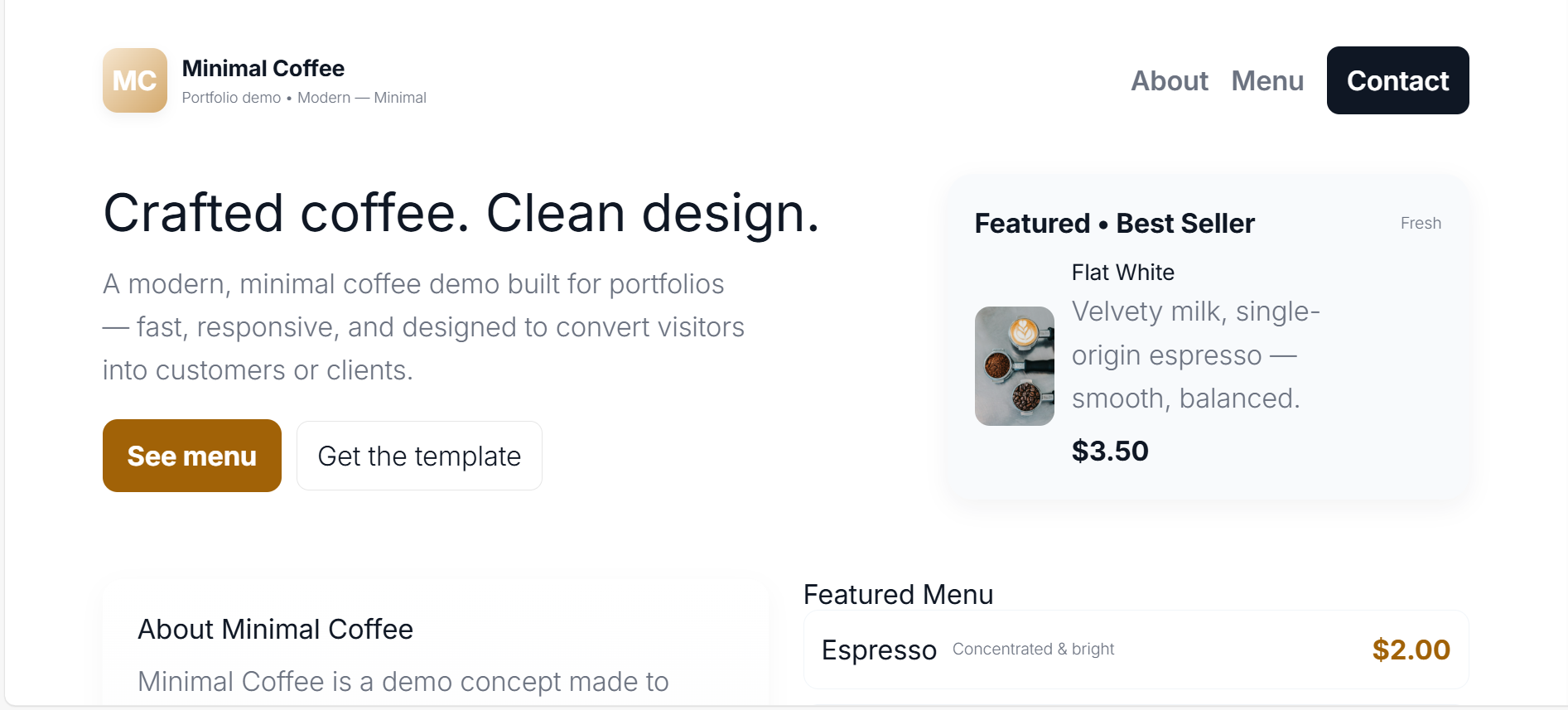Click the Featured Best Seller heading
This screenshot has width=1568, height=710.
point(1113,223)
